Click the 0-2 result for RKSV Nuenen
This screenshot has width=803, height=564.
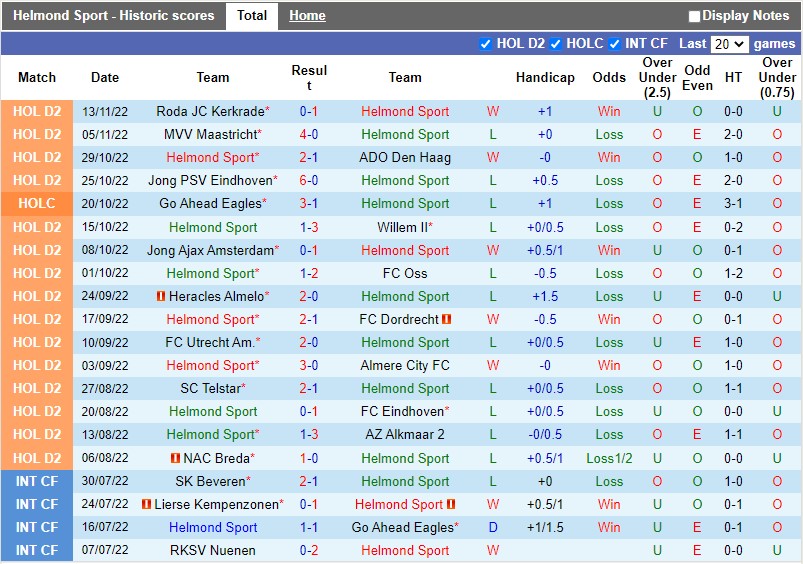pos(309,550)
